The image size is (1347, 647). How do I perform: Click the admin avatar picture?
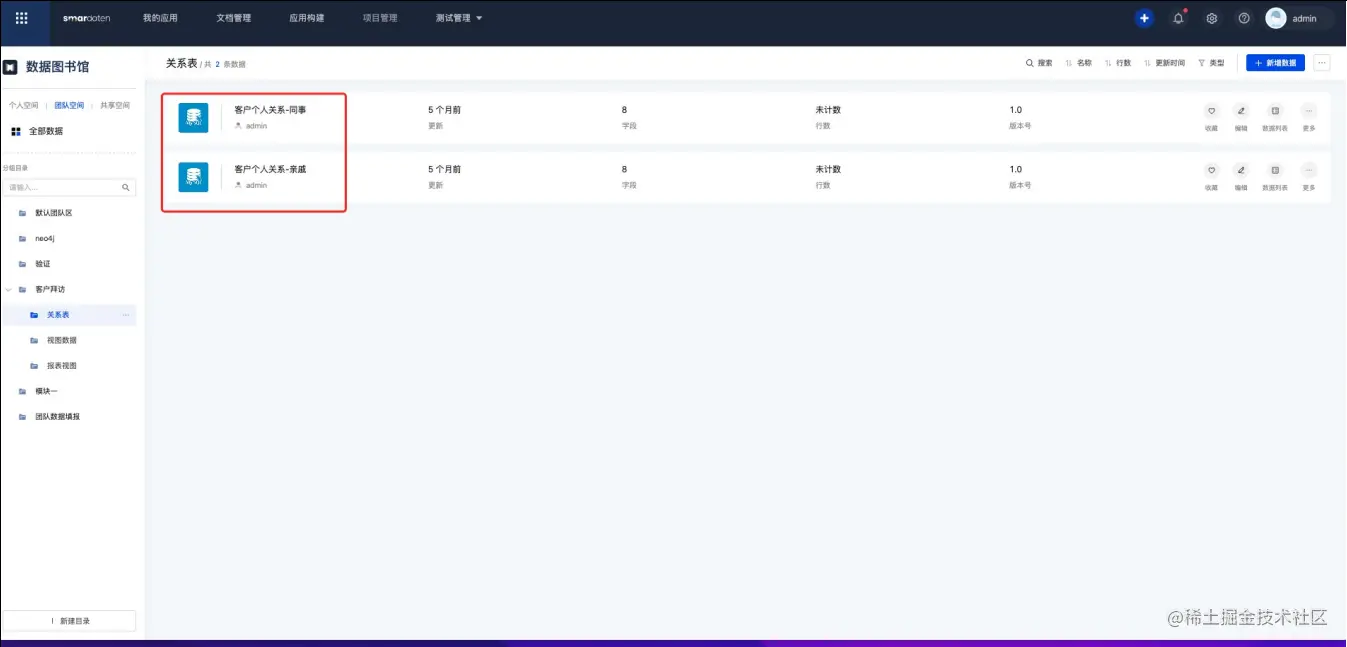click(x=1276, y=18)
